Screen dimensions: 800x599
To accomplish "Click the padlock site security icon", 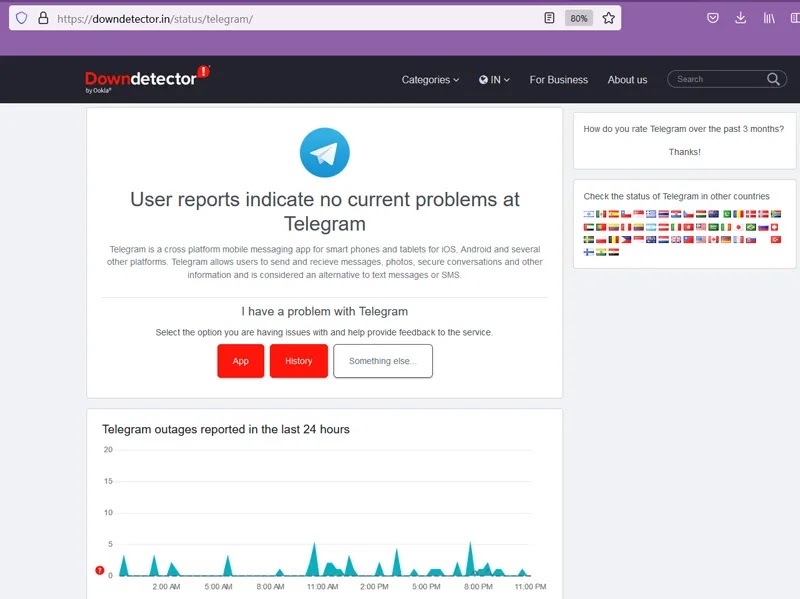I will [x=43, y=18].
